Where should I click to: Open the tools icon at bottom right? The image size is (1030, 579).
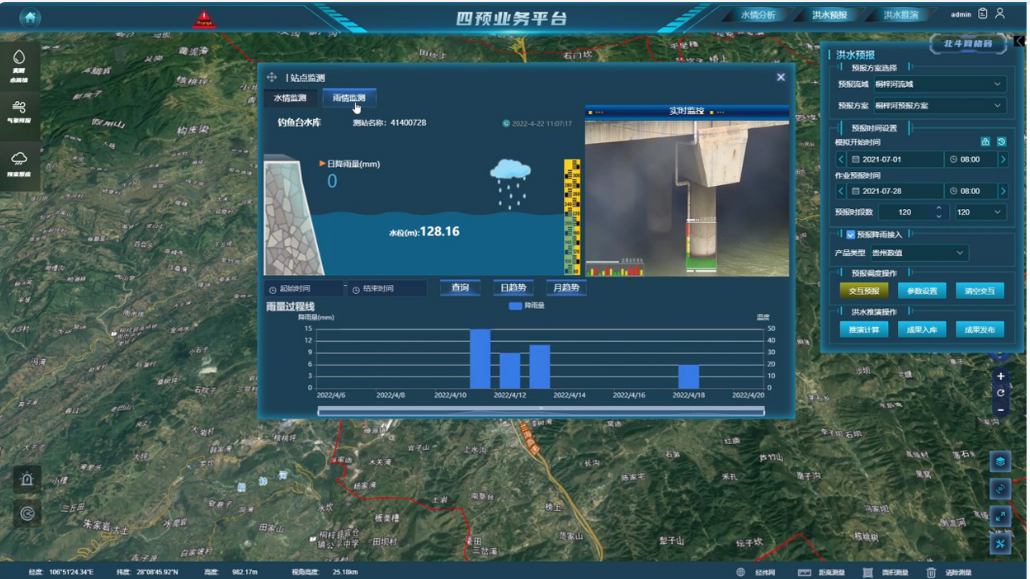point(1000,543)
